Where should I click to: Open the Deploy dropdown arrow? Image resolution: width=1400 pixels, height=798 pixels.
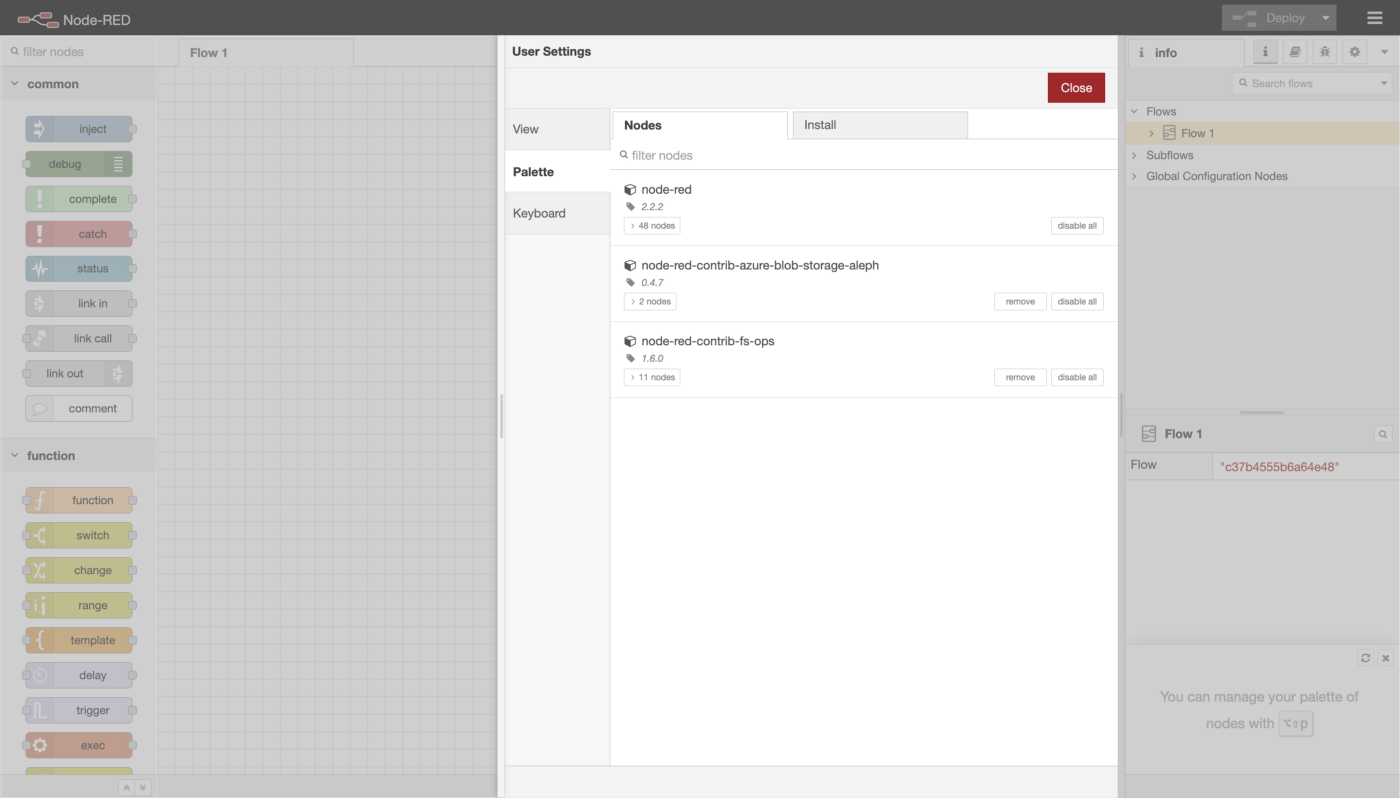1325,18
